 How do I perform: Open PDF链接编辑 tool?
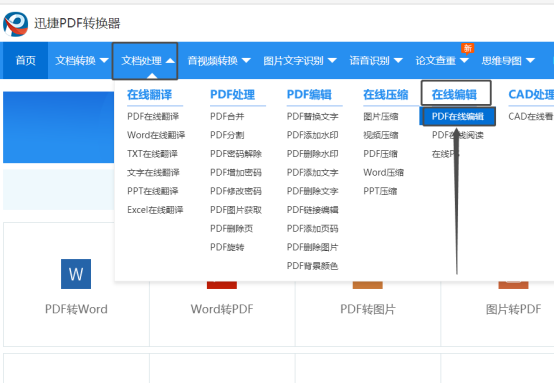tap(312, 210)
